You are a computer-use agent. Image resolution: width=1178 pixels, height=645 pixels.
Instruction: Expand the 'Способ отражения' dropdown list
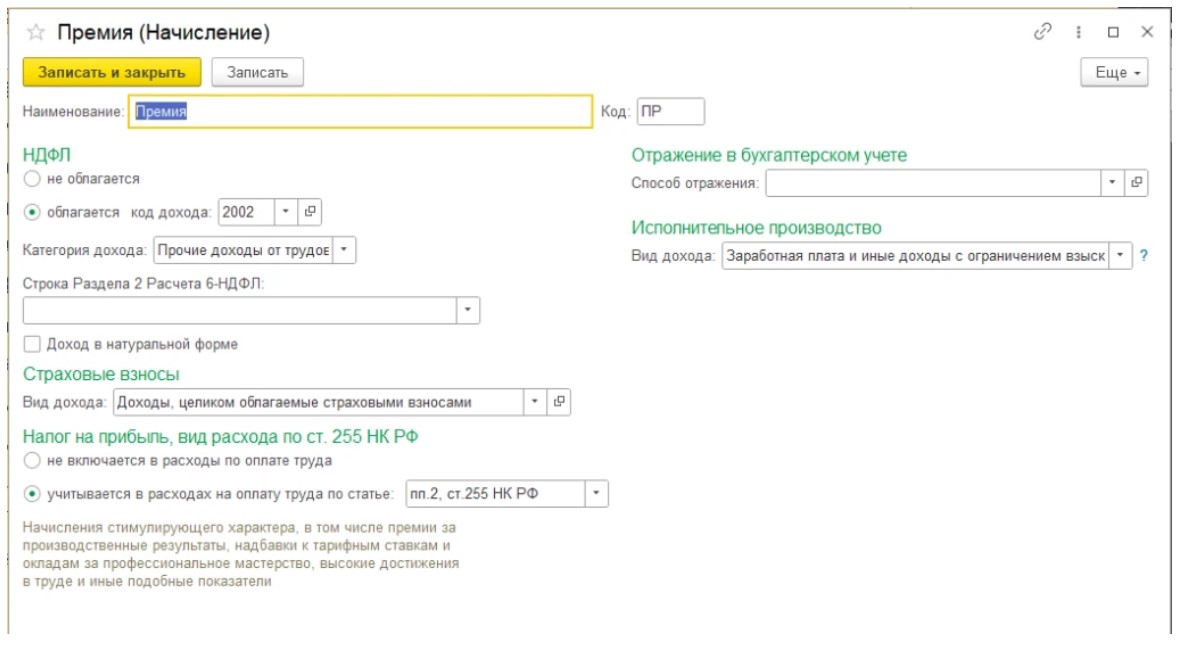pos(1113,183)
